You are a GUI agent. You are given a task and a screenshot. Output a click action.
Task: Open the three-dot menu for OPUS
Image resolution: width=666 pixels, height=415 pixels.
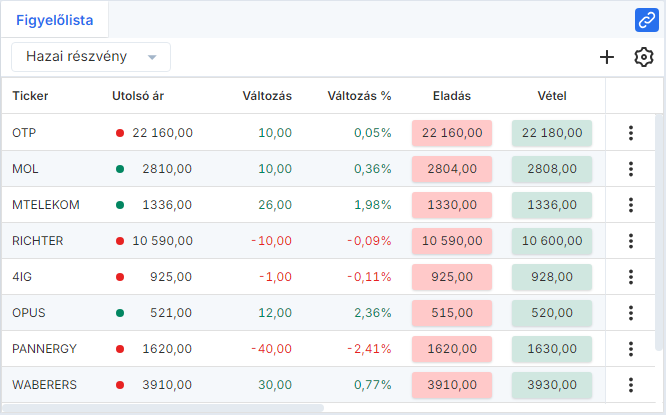[631, 313]
